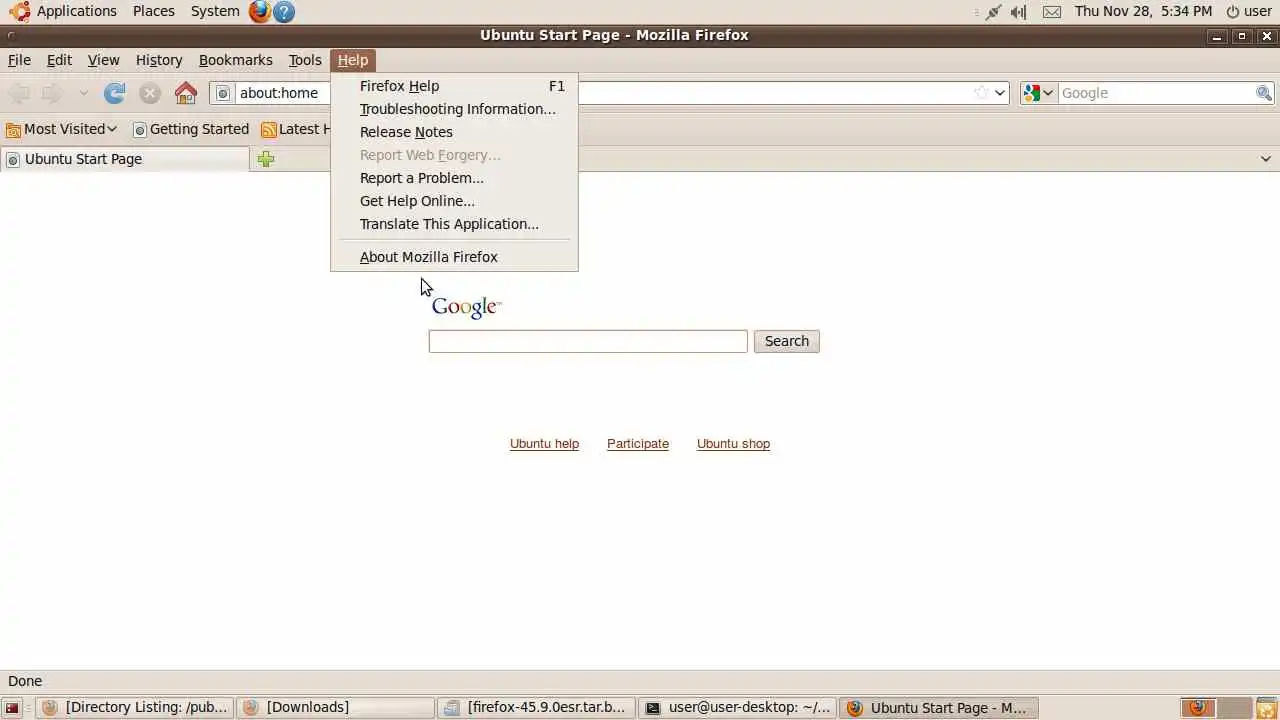This screenshot has width=1280, height=720.
Task: Click the Google search box on page
Action: (x=588, y=341)
